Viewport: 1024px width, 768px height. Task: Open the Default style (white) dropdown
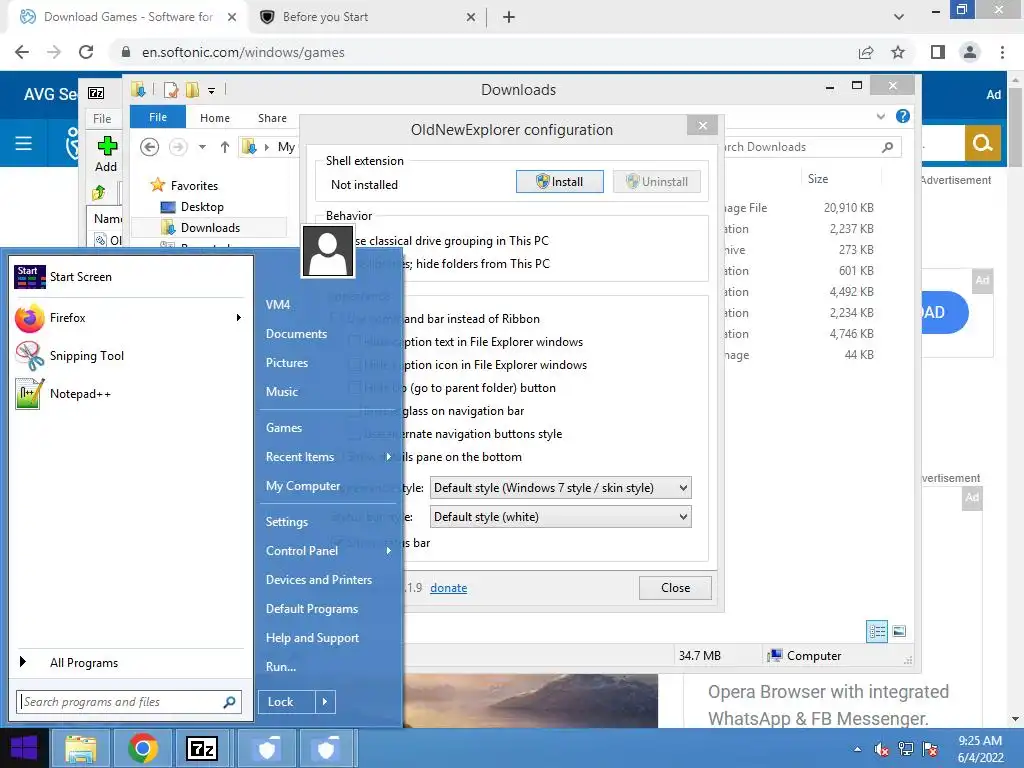(560, 517)
